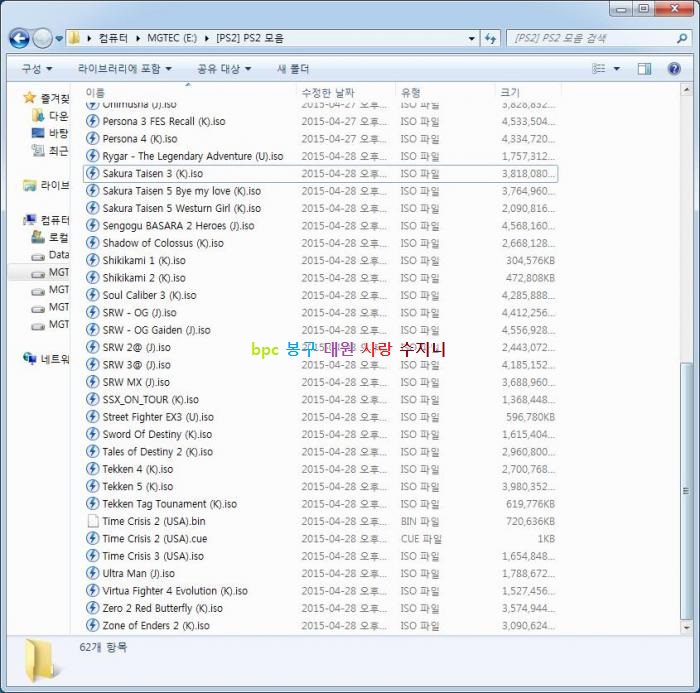Select file name SSX_ON_TOUR (K).iso
This screenshot has height=693, width=700.
click(150, 400)
